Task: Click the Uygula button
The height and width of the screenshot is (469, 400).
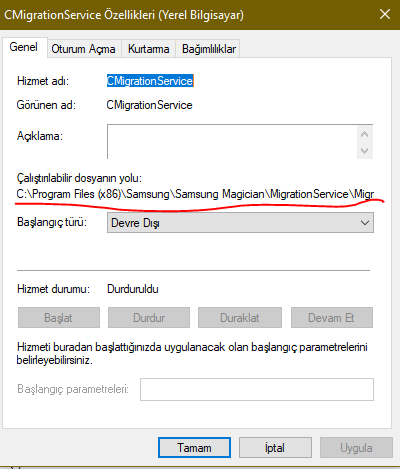Action: tap(356, 448)
